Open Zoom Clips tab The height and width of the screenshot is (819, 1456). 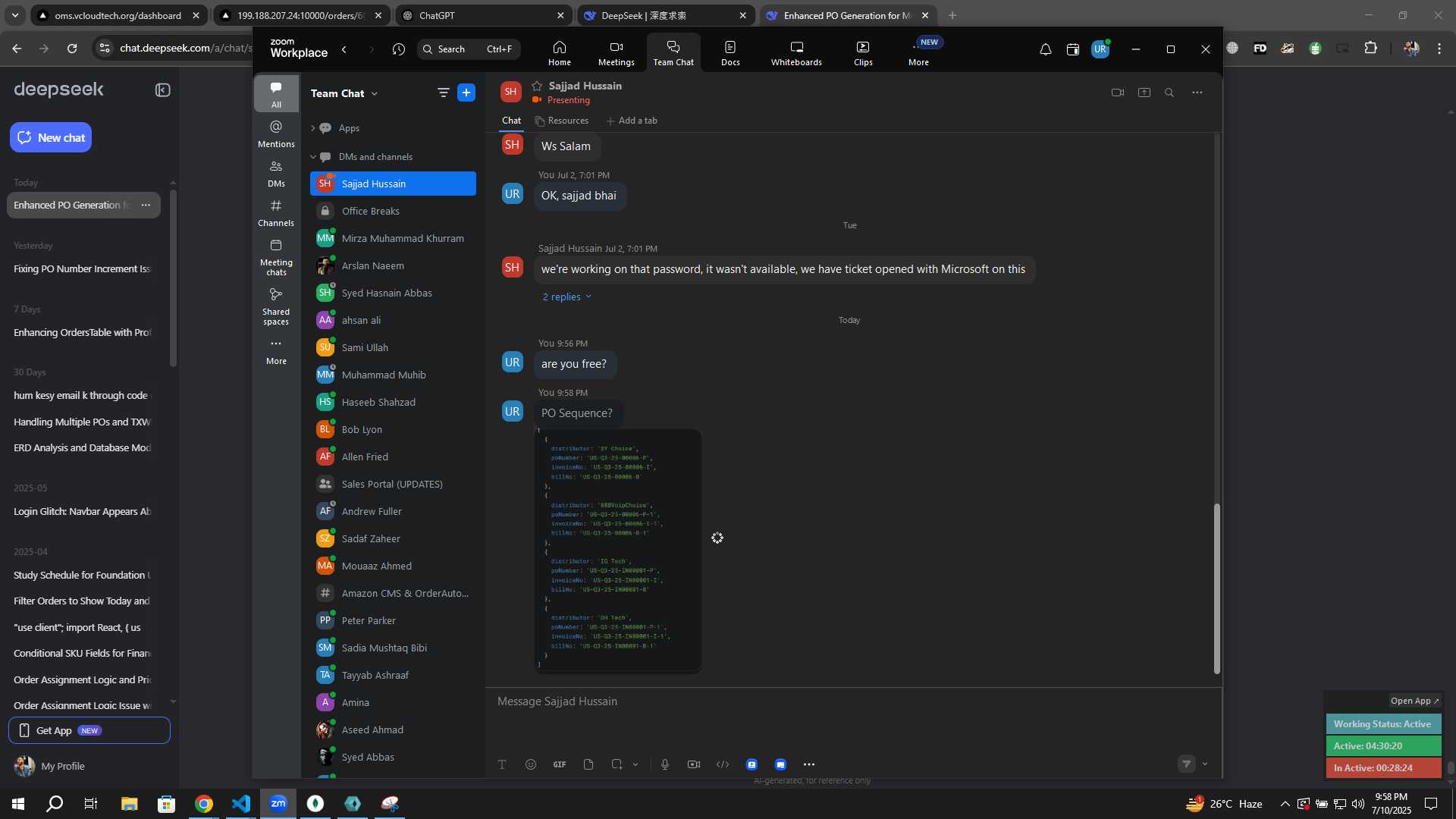pos(863,53)
